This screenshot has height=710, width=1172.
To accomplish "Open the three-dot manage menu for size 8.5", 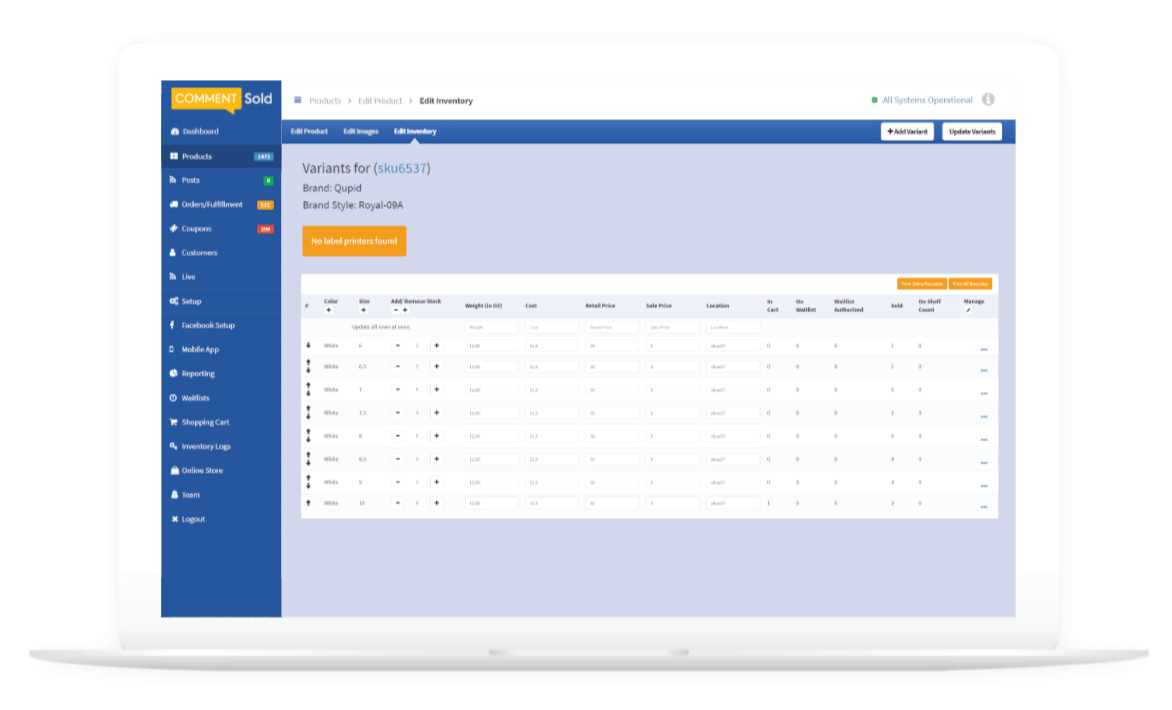I will pos(984,463).
